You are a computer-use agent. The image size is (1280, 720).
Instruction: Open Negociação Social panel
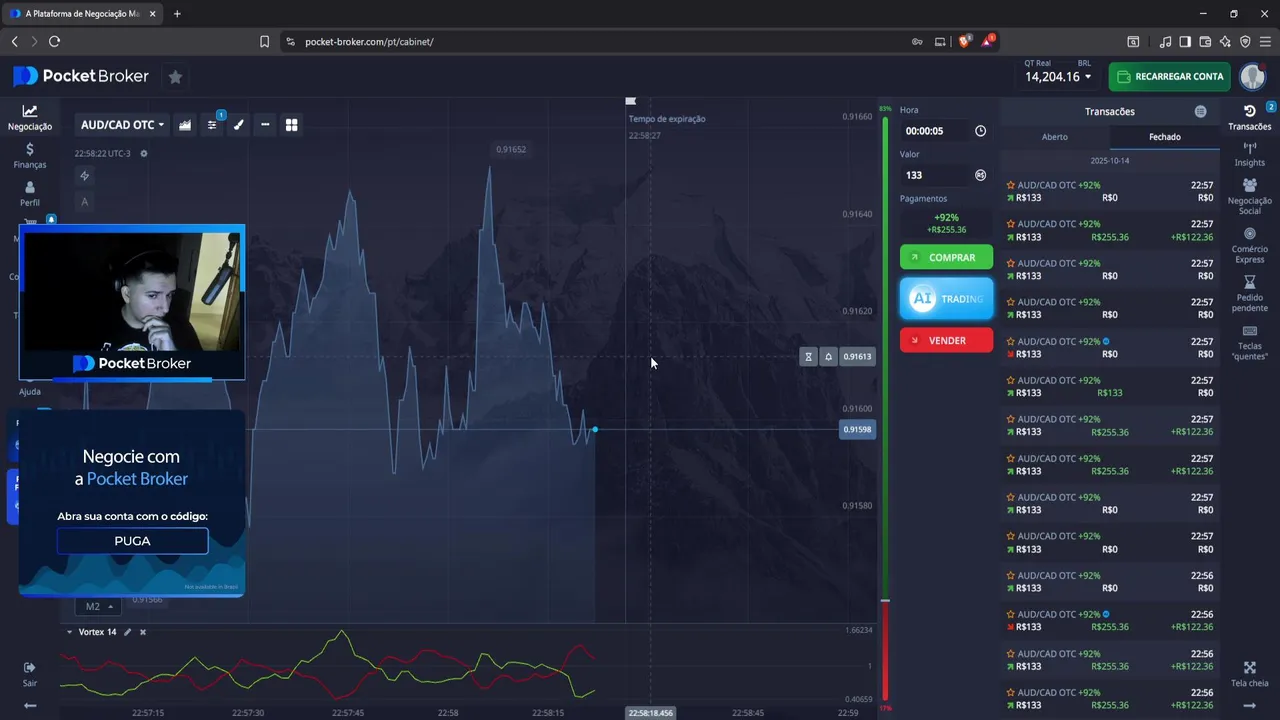coord(1249,197)
